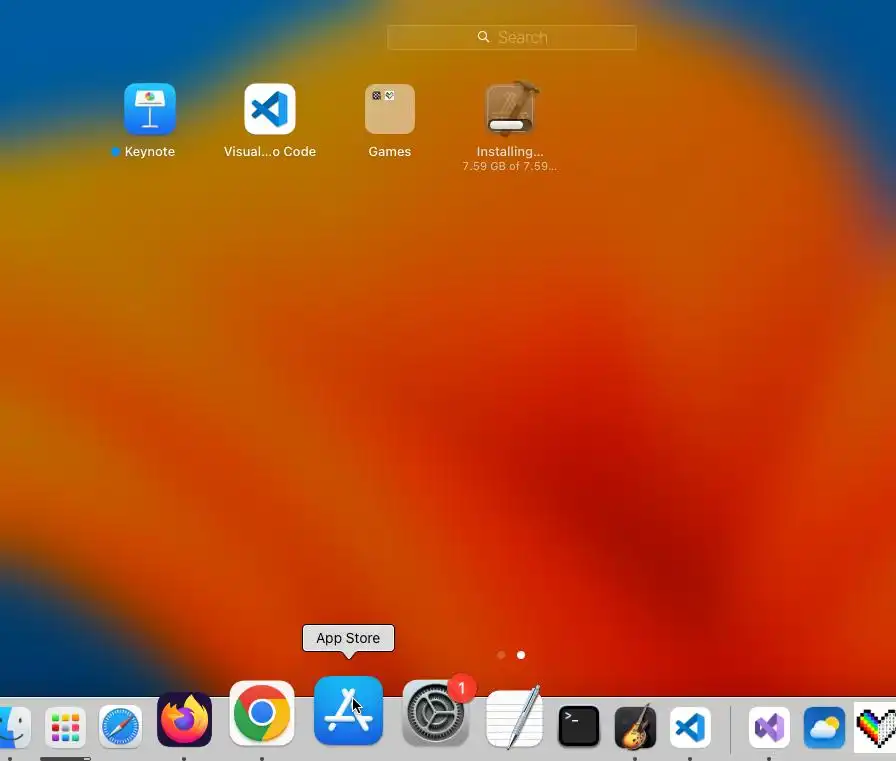896x761 pixels.
Task: Open Google Chrome from the Dock
Action: tap(262, 713)
